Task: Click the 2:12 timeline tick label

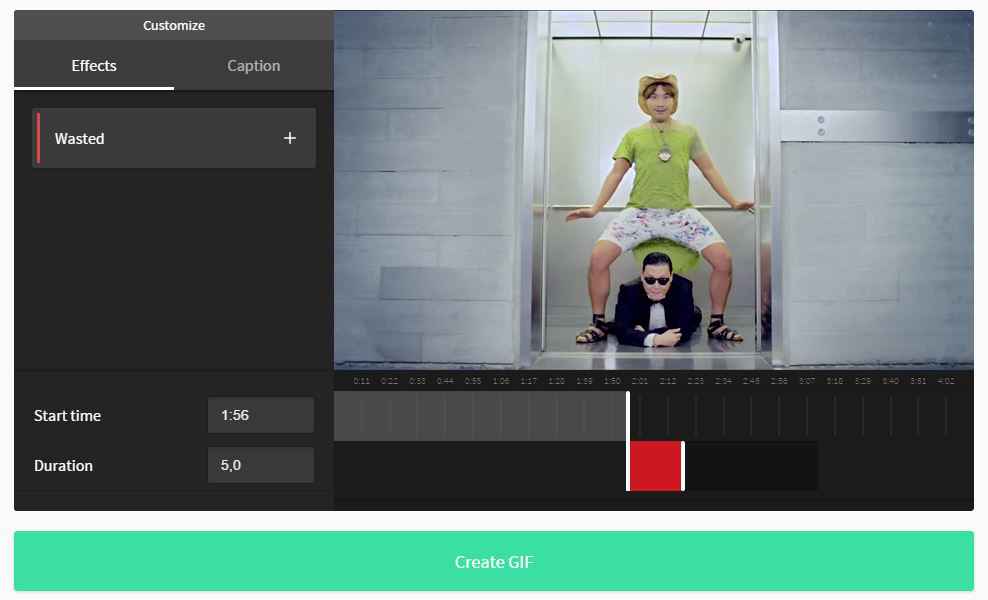Action: click(x=668, y=381)
